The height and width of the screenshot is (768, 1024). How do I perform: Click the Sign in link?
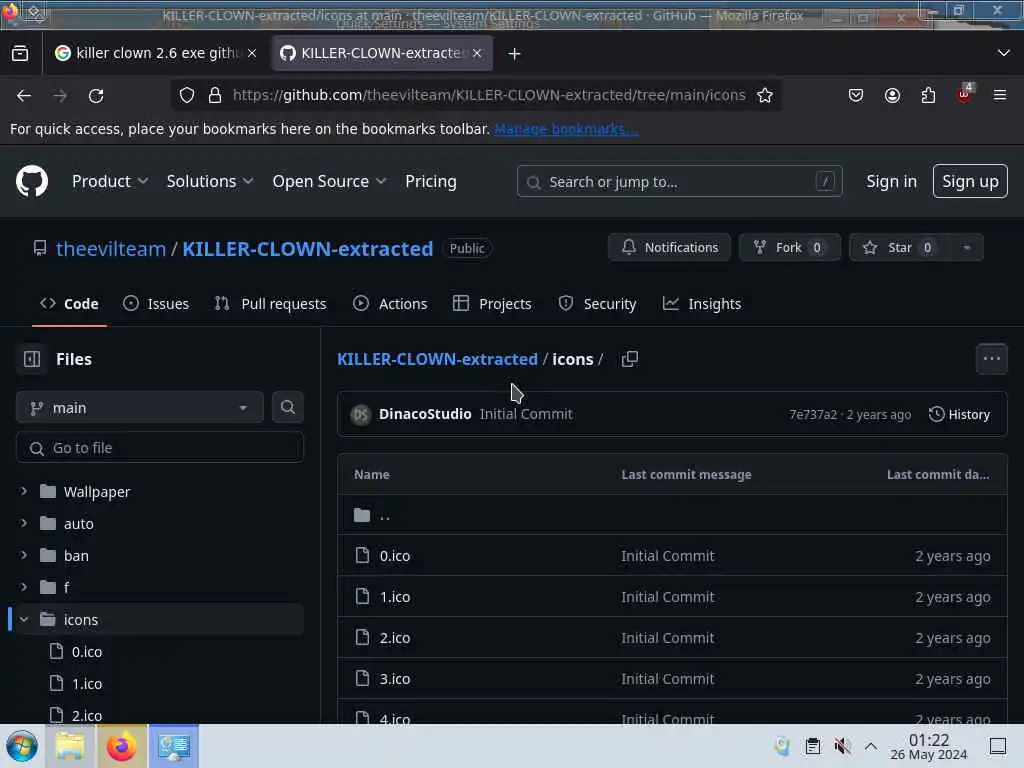click(x=891, y=181)
